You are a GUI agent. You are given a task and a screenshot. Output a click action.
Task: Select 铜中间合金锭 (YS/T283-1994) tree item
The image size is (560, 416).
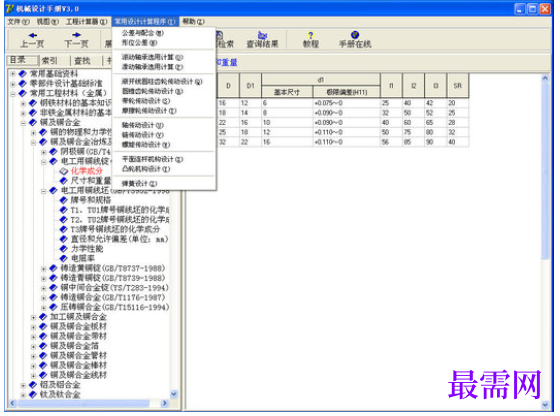[114, 287]
